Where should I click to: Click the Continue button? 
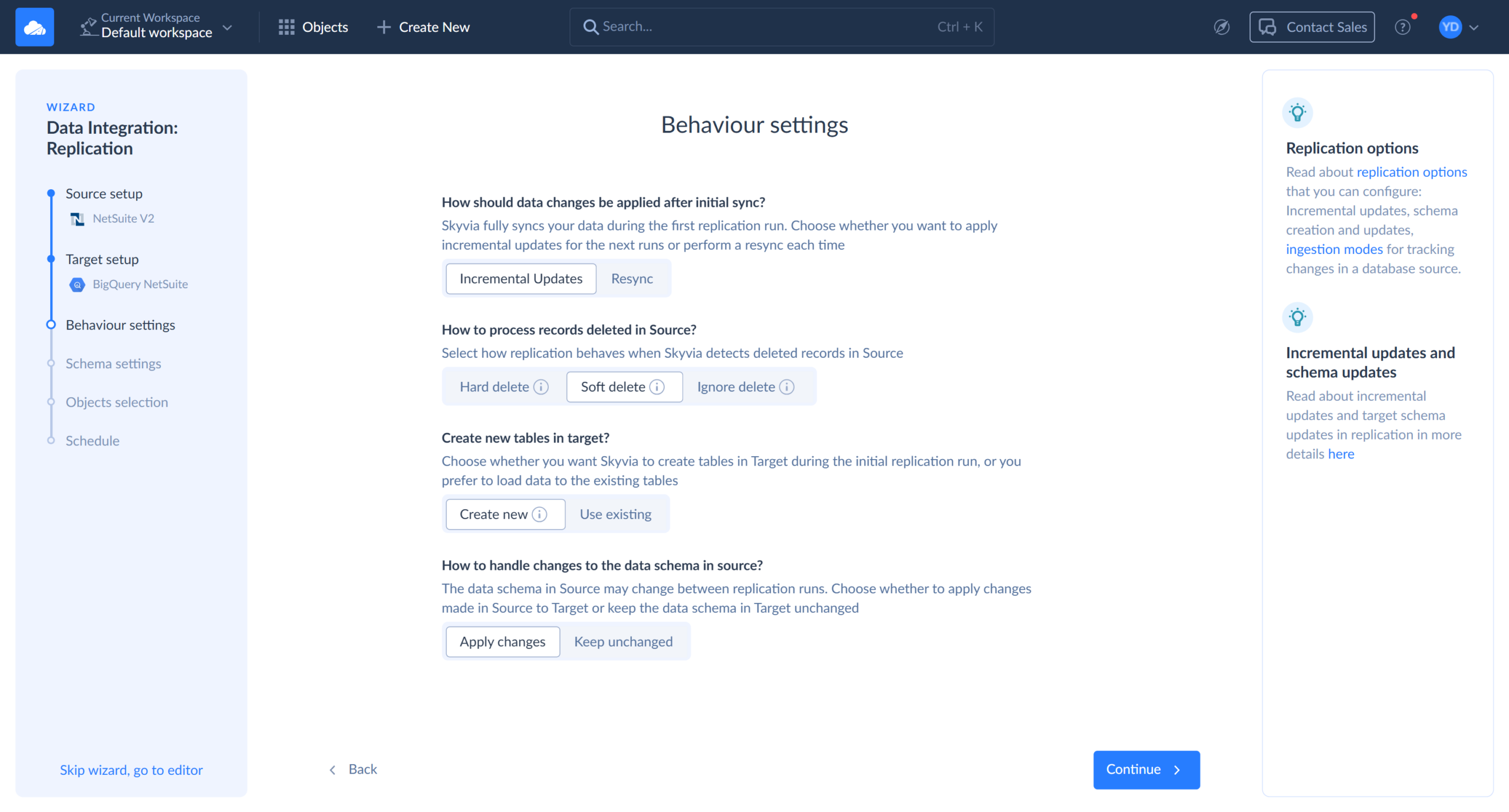[x=1146, y=770]
